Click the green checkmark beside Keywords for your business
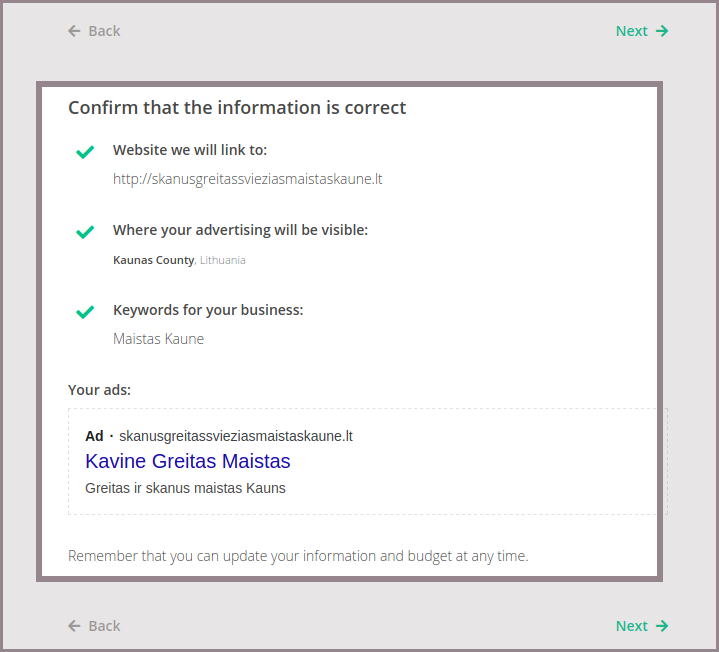This screenshot has width=719, height=652. (x=85, y=312)
